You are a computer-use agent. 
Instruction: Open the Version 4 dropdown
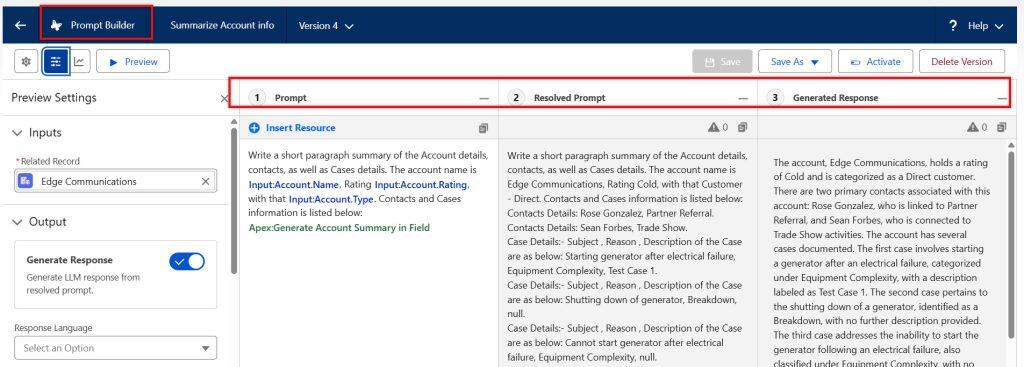tap(326, 25)
